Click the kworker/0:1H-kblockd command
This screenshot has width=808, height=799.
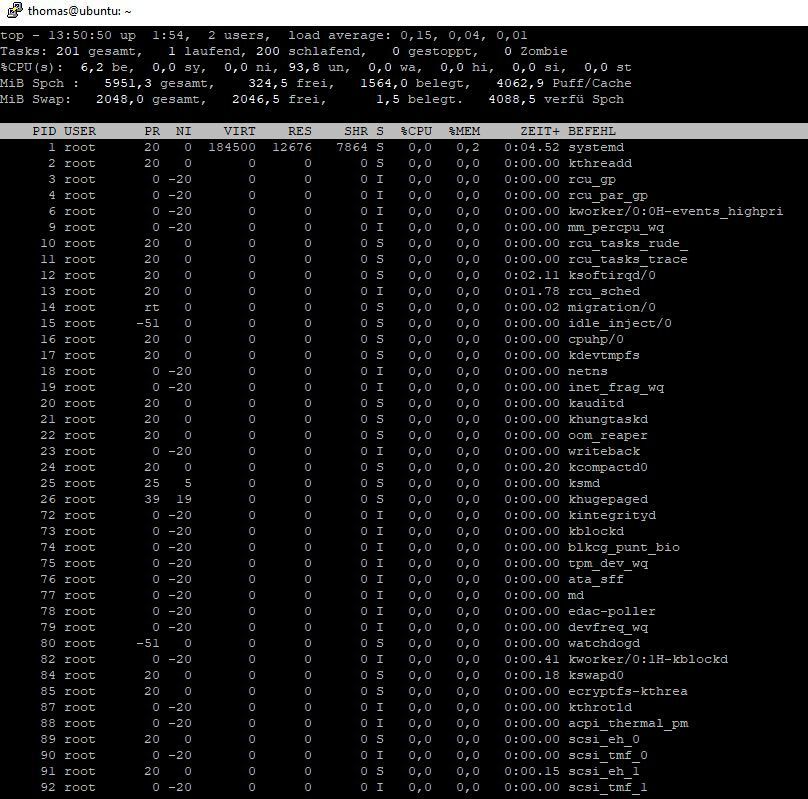tap(648, 659)
